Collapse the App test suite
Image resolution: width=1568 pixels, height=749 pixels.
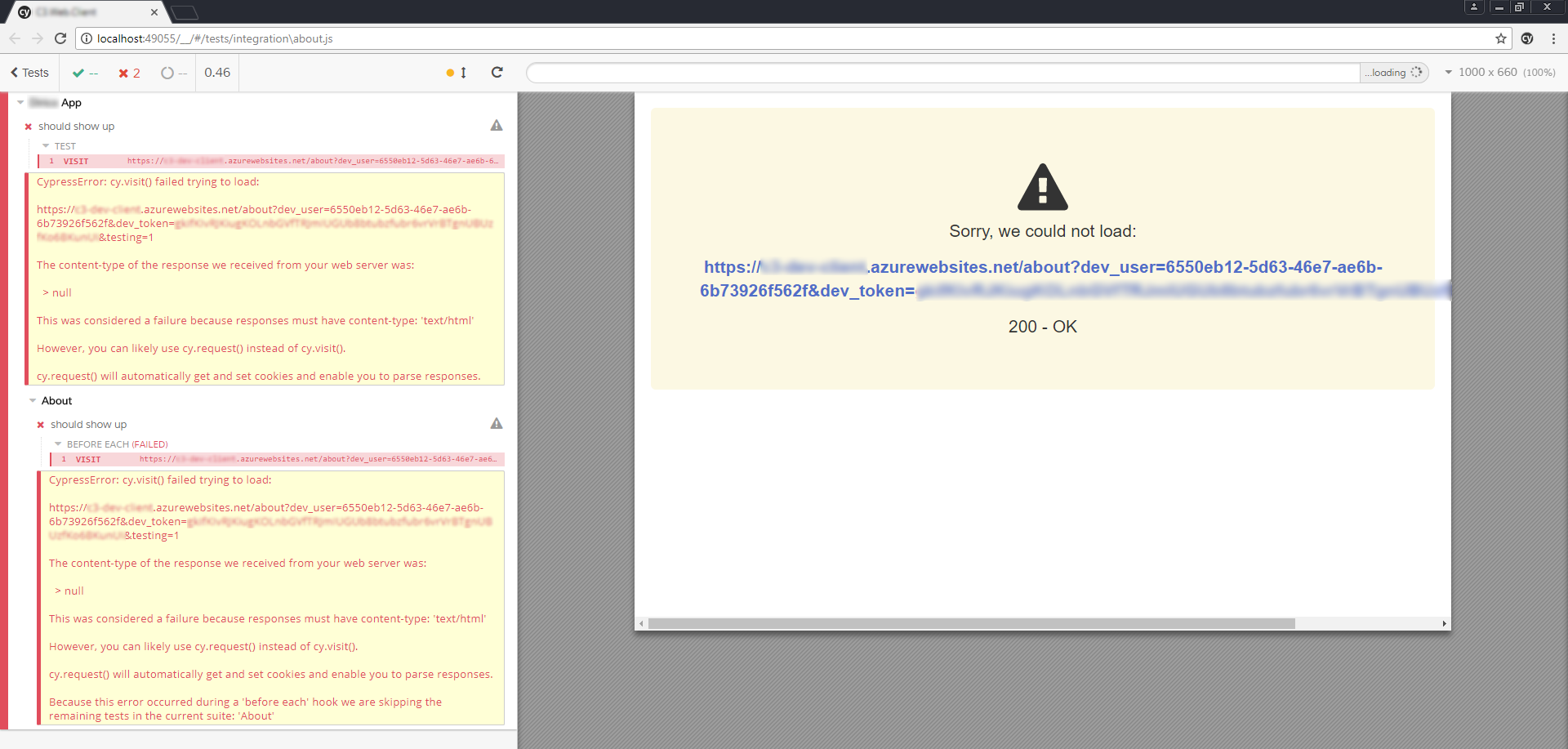pyautogui.click(x=20, y=102)
